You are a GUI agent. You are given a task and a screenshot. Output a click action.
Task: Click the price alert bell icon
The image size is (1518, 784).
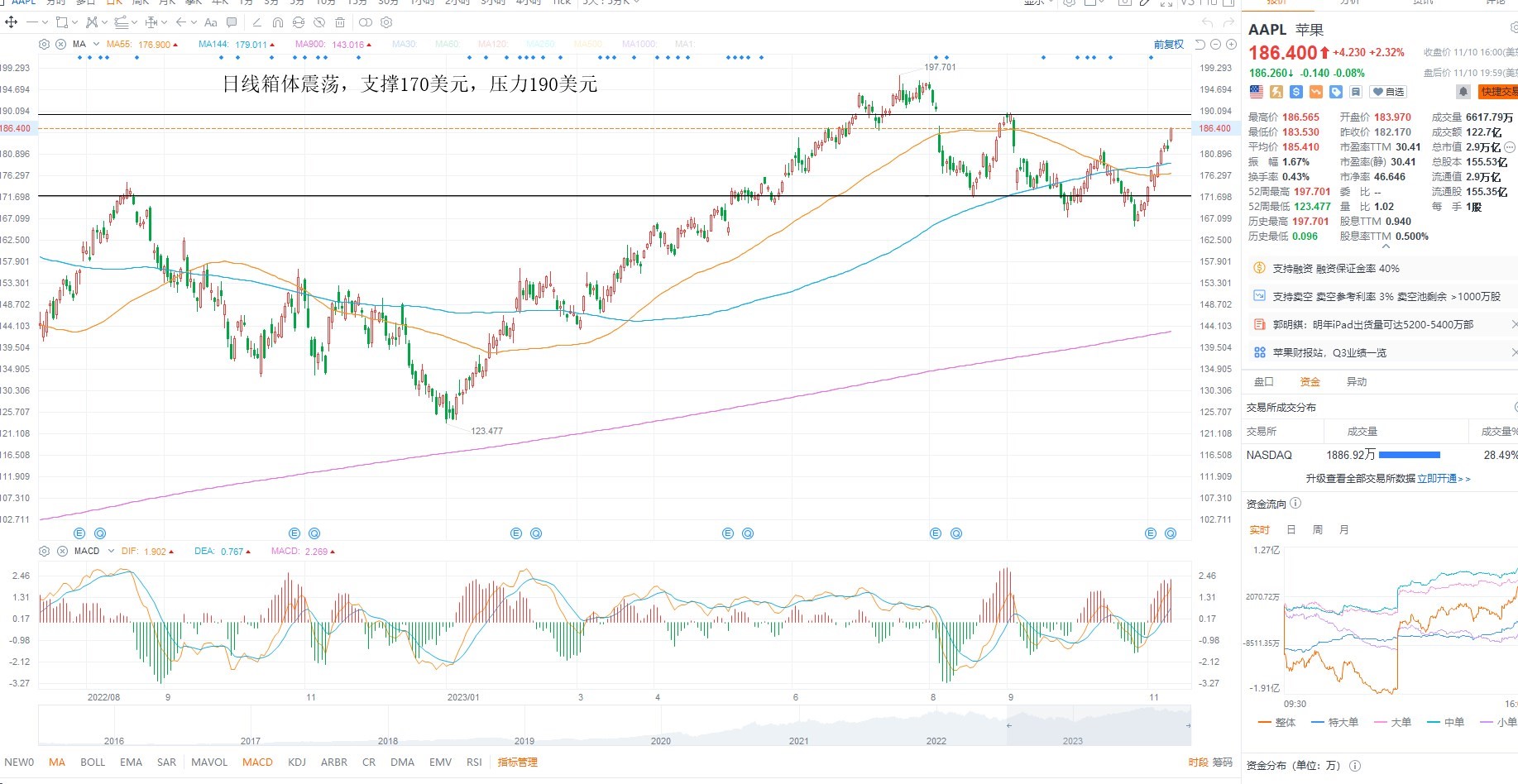[1463, 92]
